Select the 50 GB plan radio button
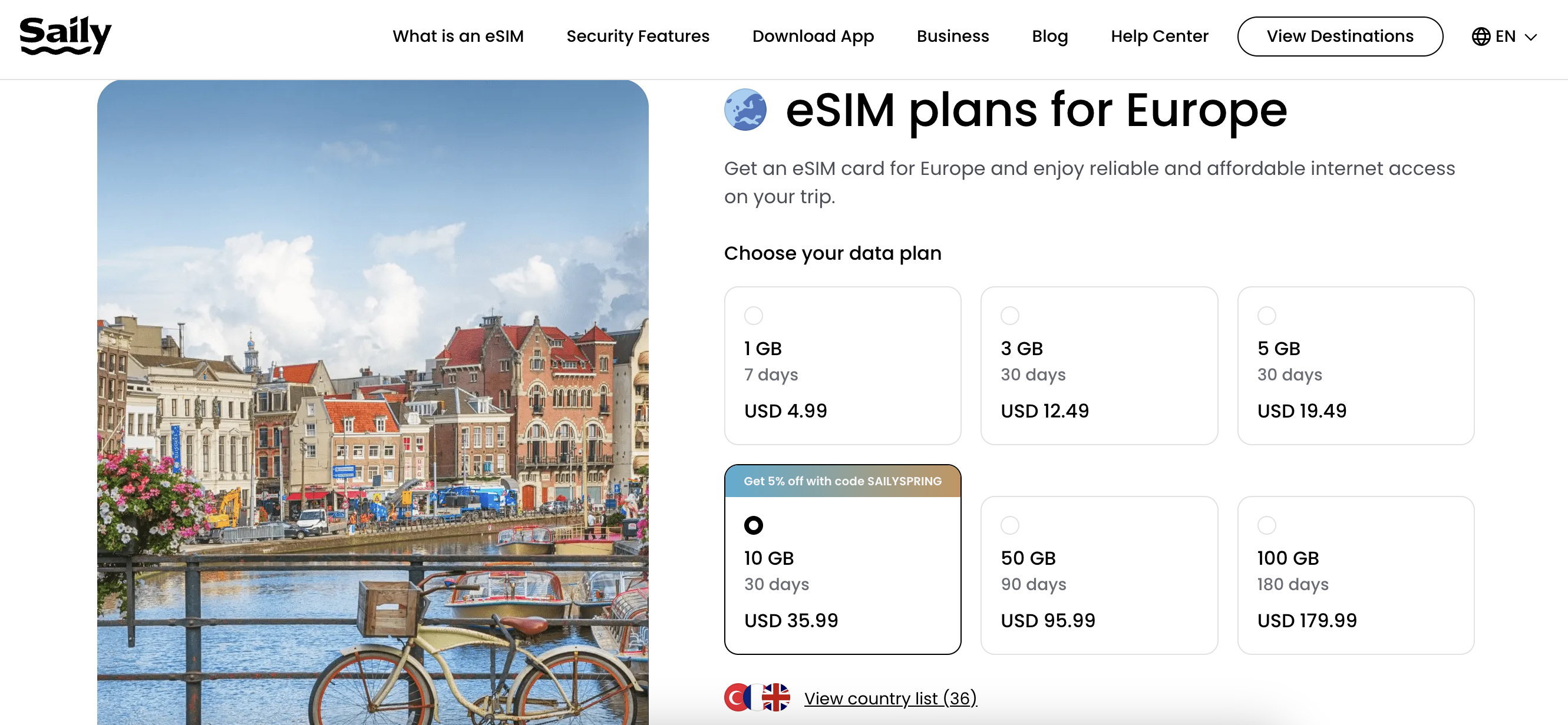The width and height of the screenshot is (1568, 725). point(1010,525)
